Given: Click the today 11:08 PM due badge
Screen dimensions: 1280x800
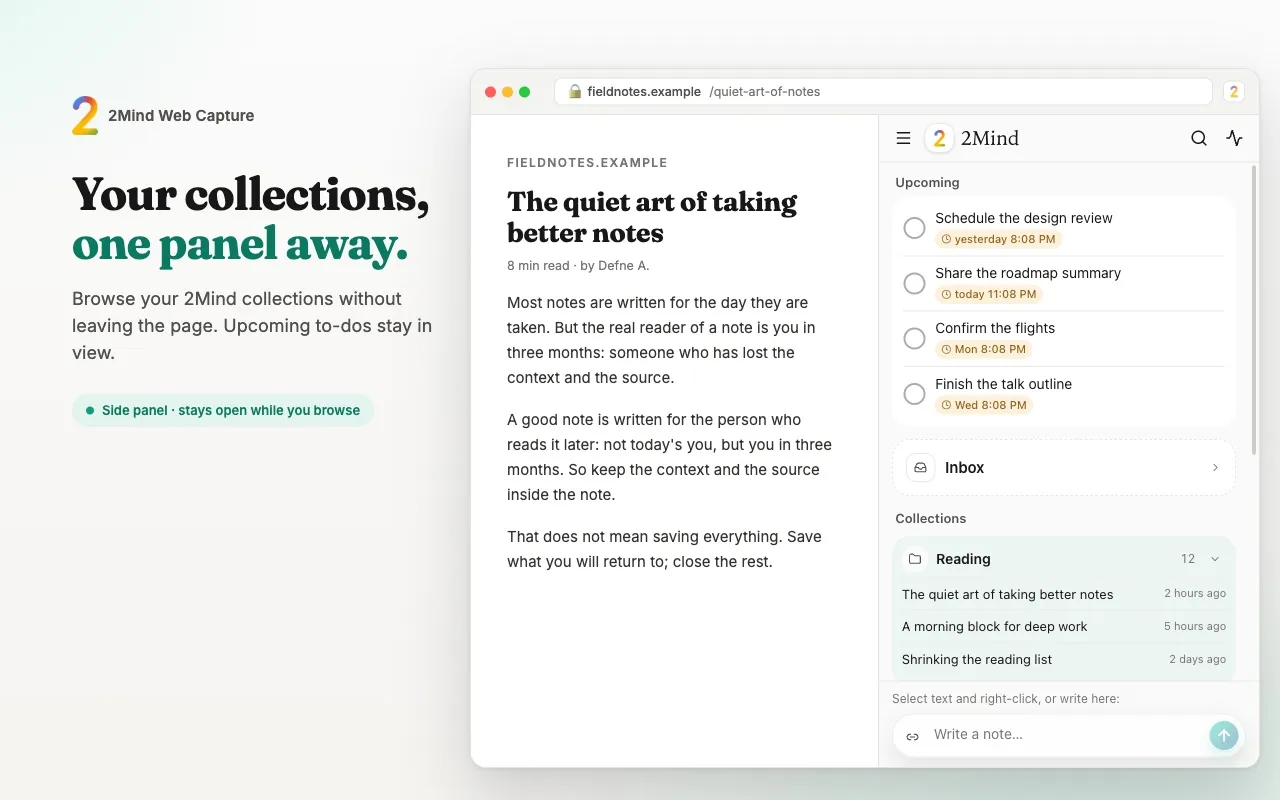Looking at the screenshot, I should [989, 294].
